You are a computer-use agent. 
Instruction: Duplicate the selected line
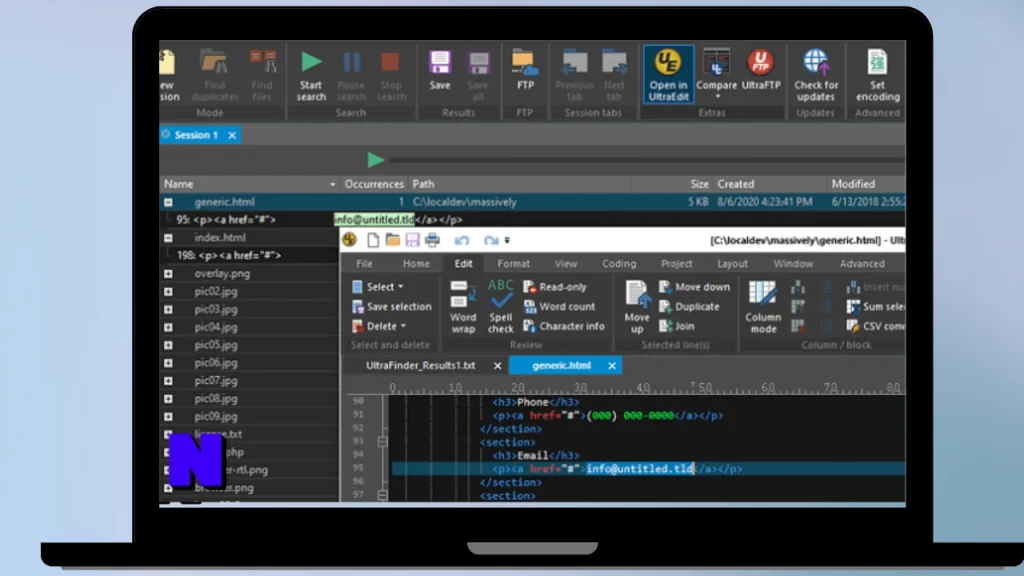(689, 306)
